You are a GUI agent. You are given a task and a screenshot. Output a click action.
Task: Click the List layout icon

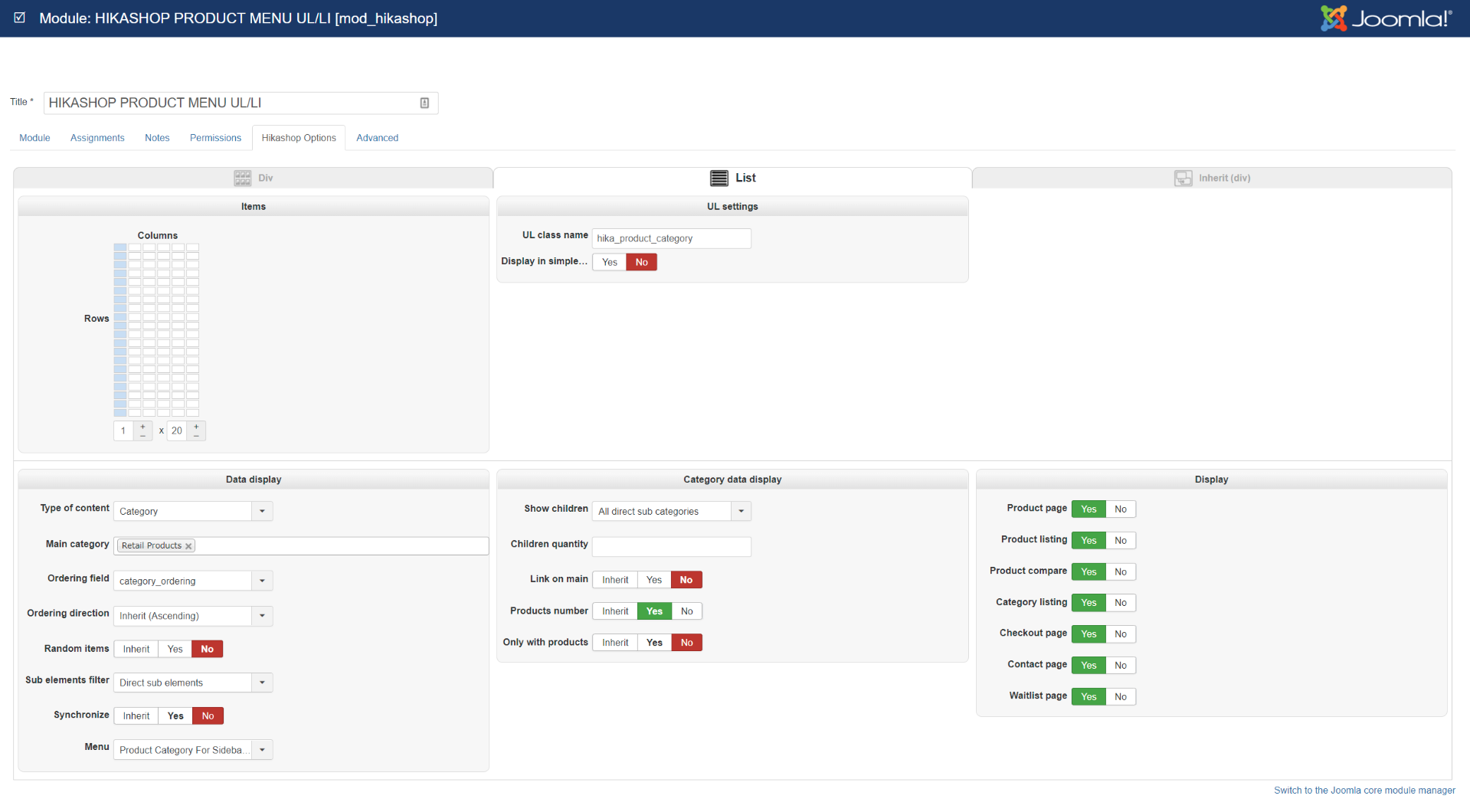pos(719,178)
